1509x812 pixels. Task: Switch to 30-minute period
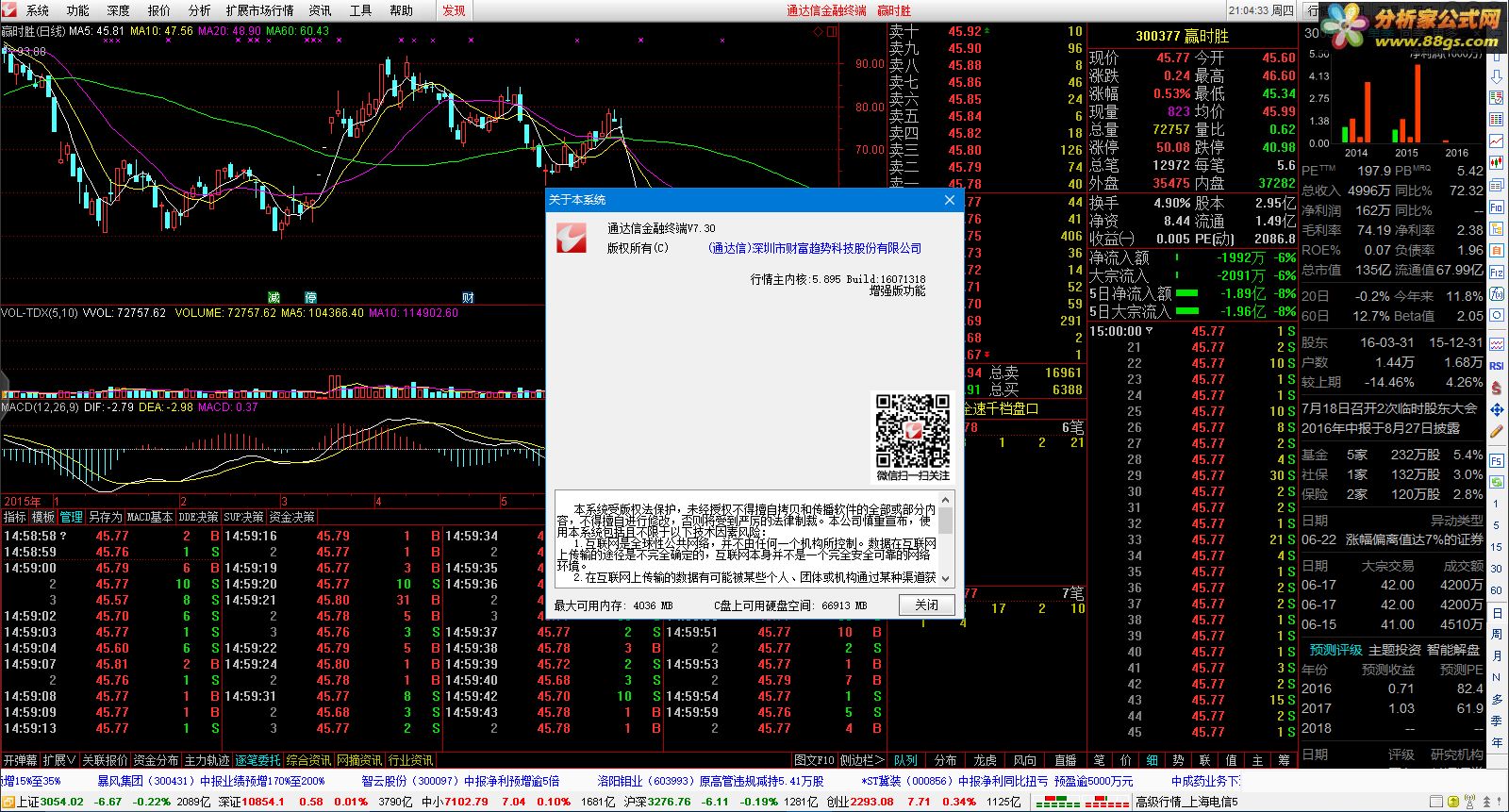pyautogui.click(x=1496, y=569)
